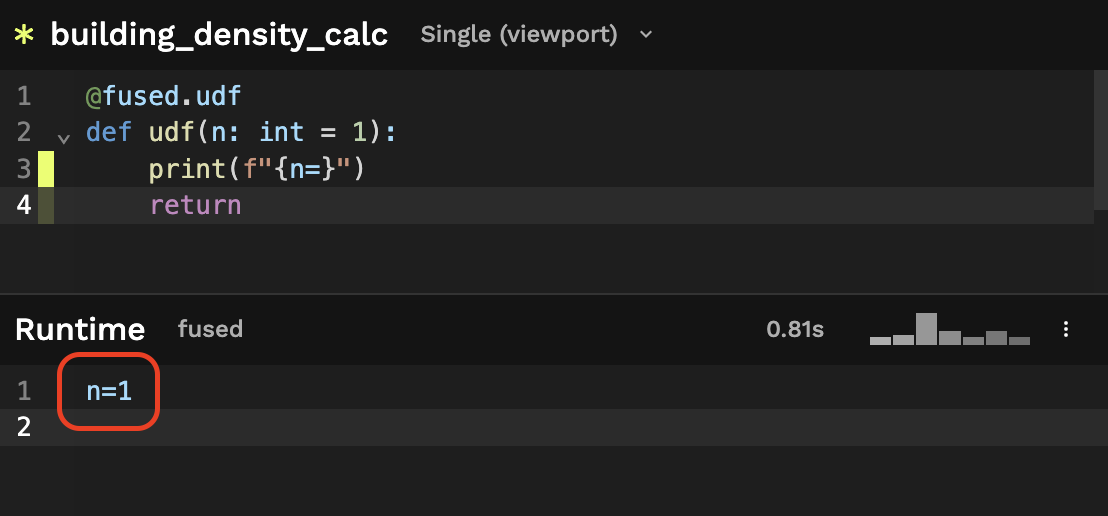Click the 0.81s execution time readout
1108x516 pixels.
[x=795, y=329]
